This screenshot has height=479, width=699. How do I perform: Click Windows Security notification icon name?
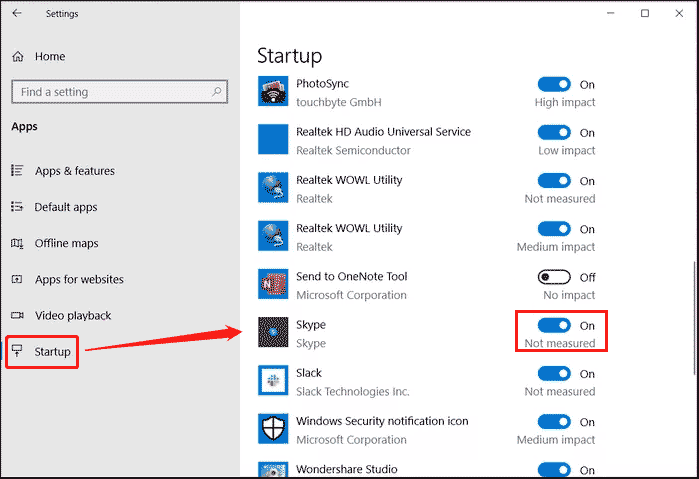(x=382, y=421)
